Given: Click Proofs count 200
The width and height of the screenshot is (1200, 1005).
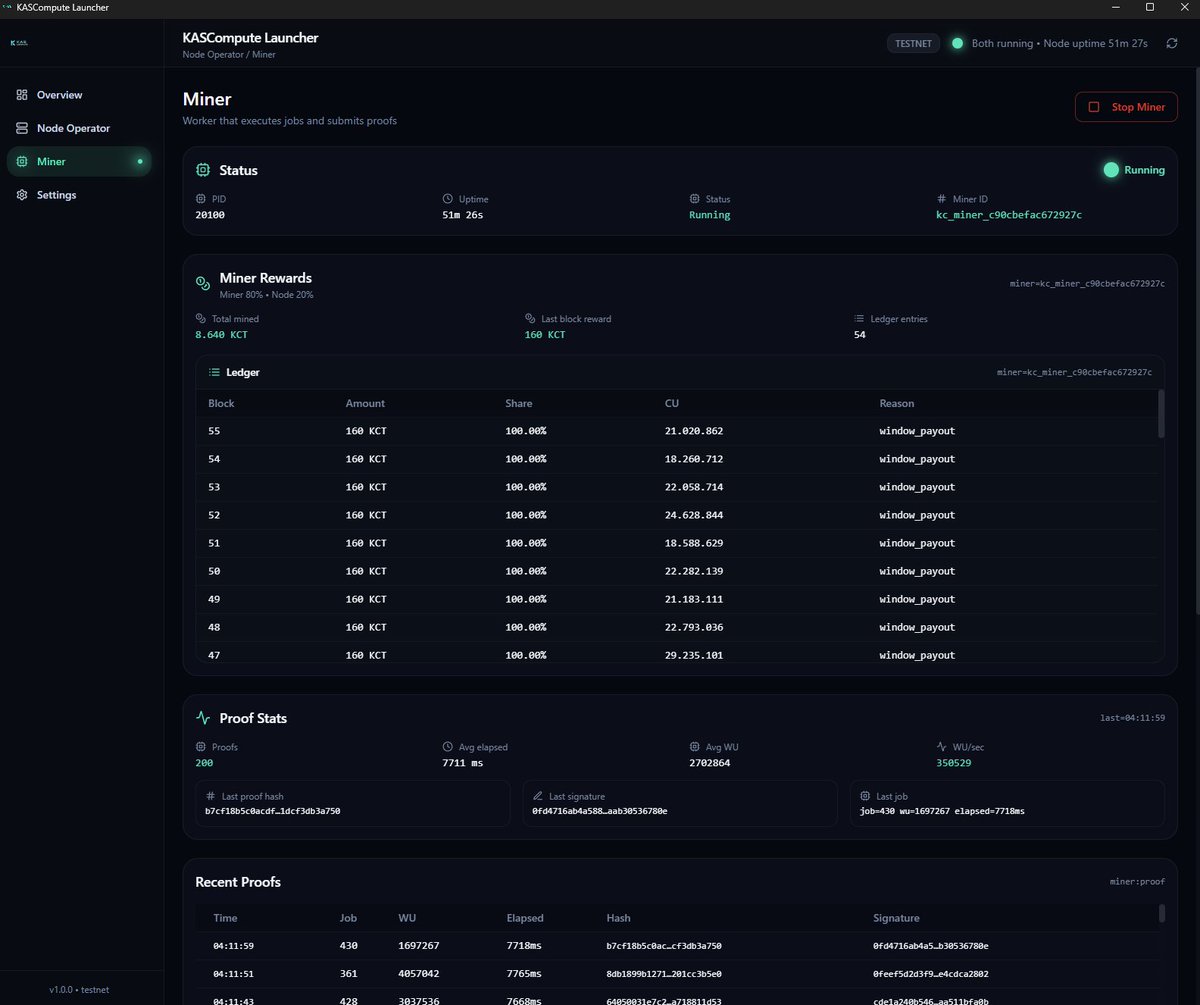Looking at the screenshot, I should coord(204,763).
